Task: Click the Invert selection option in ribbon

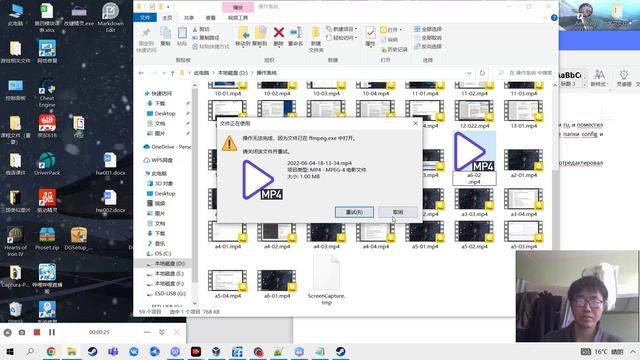Action: [428, 46]
